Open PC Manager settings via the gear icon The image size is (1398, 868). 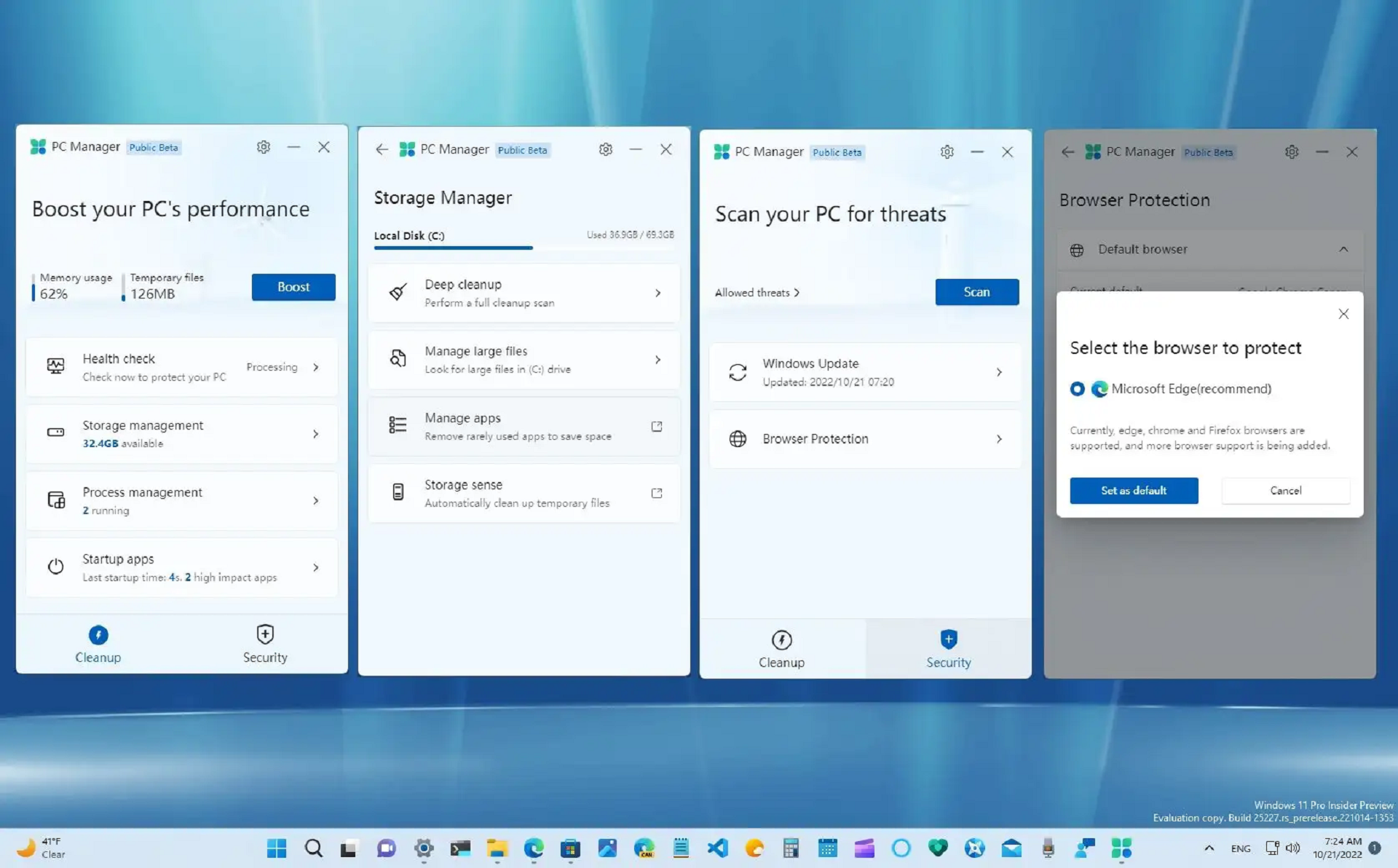[264, 147]
